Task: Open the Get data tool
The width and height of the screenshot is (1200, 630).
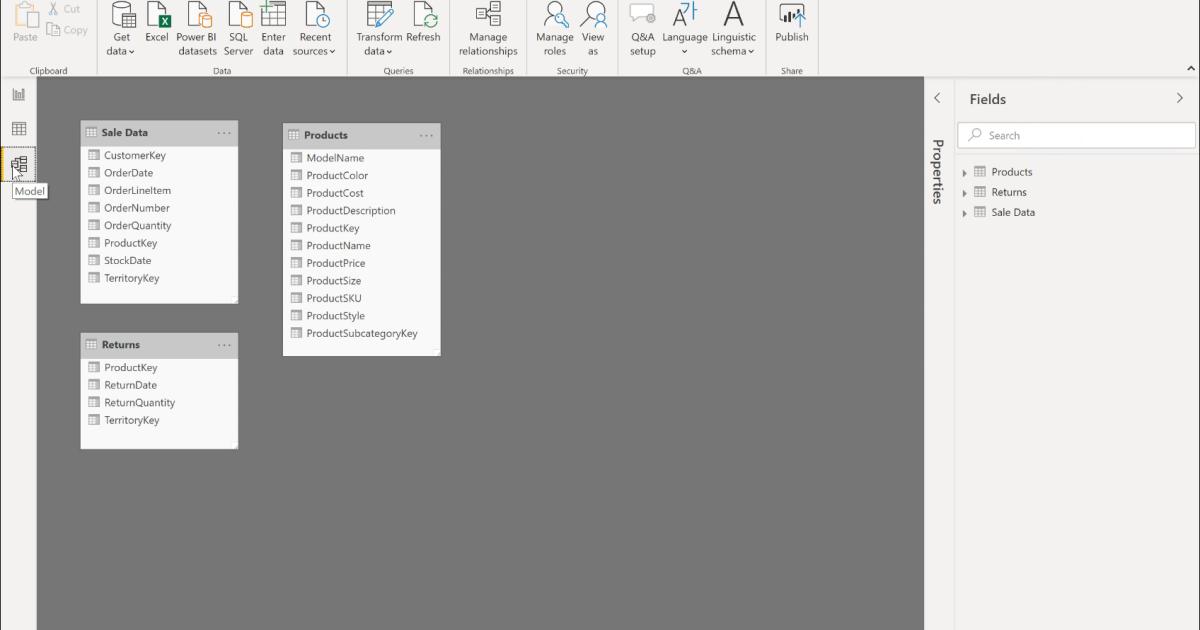Action: point(120,28)
